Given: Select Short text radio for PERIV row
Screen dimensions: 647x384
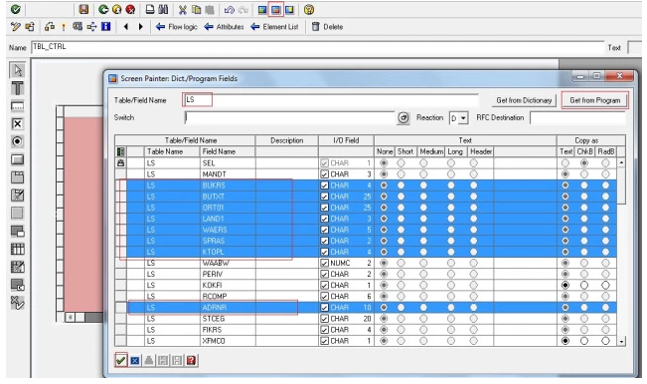Looking at the screenshot, I should coord(401,274).
